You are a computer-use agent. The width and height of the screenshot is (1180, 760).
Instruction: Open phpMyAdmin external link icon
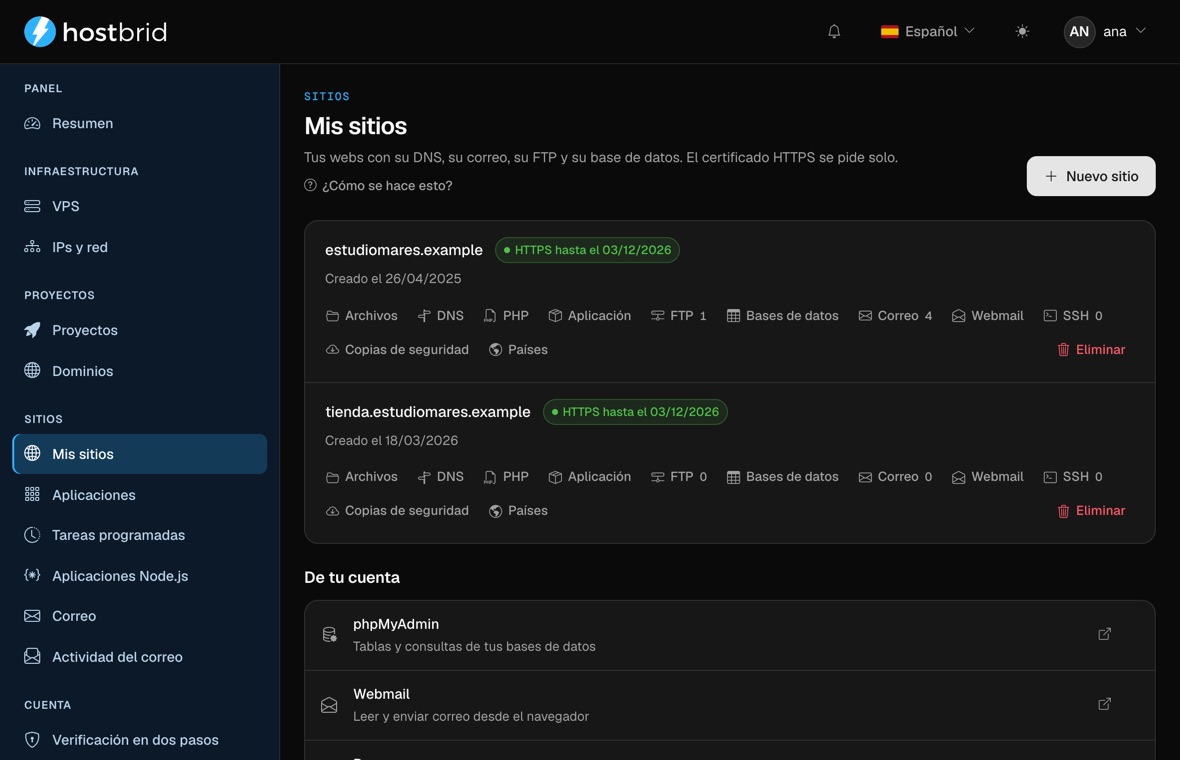[1104, 634]
